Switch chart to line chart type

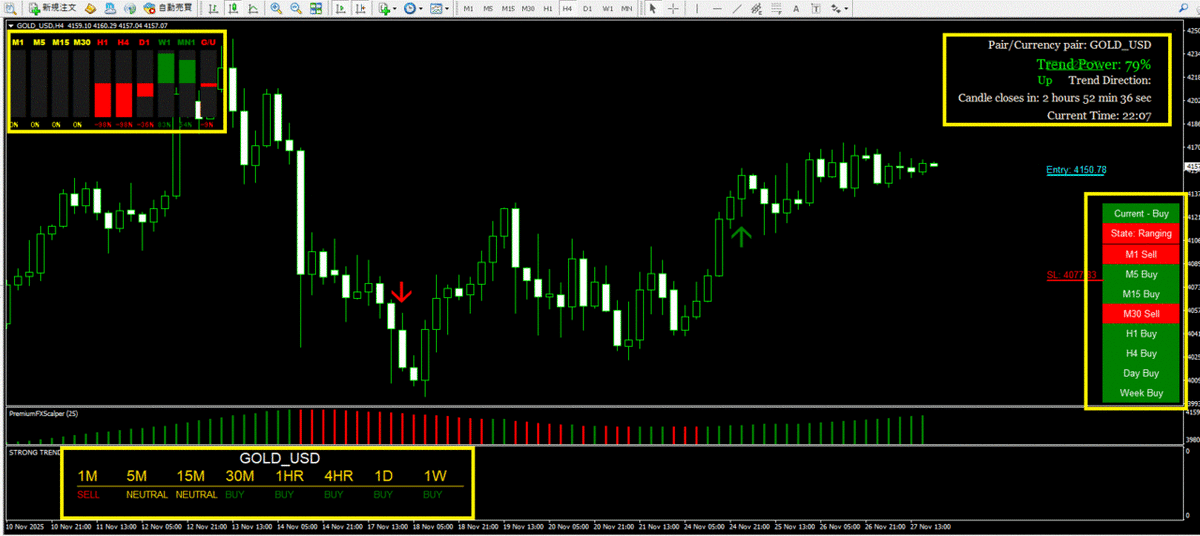coord(253,8)
